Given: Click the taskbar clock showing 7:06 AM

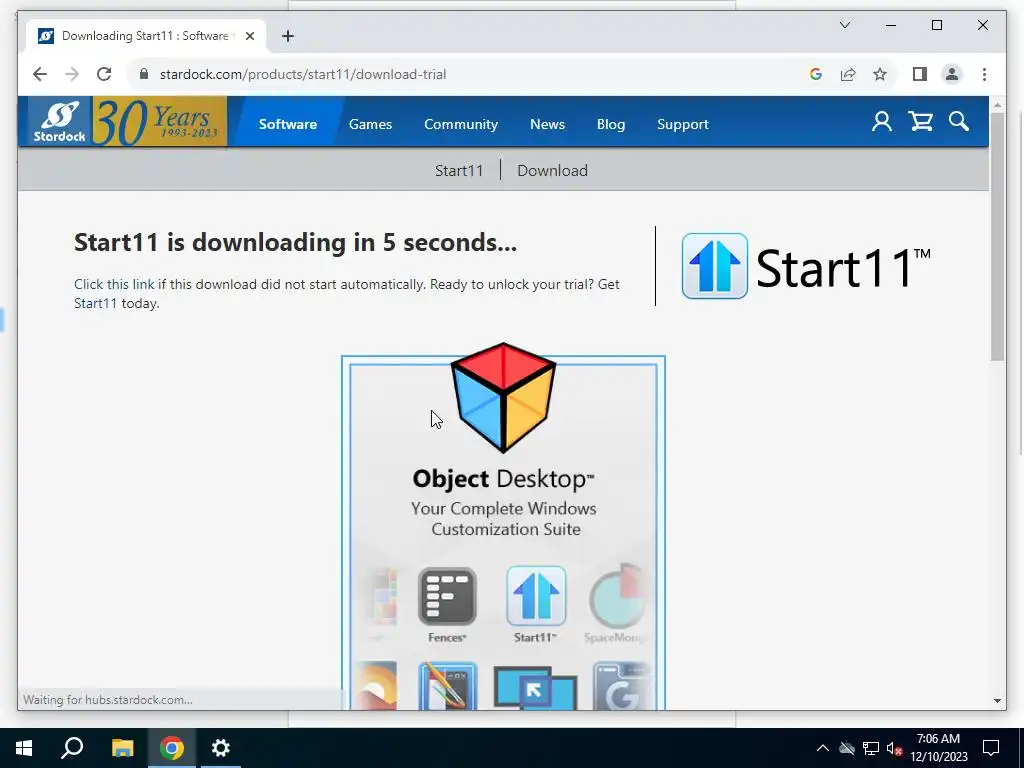Looking at the screenshot, I should [938, 748].
